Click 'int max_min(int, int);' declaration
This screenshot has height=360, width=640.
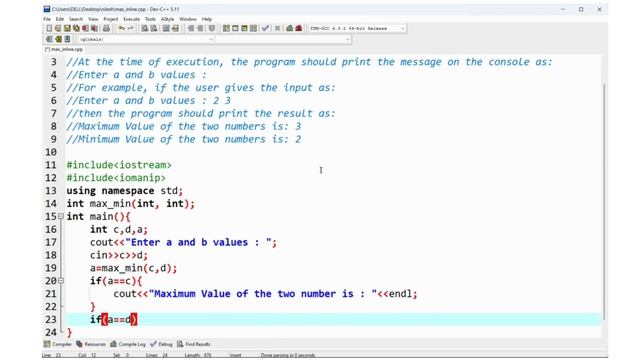pos(131,204)
